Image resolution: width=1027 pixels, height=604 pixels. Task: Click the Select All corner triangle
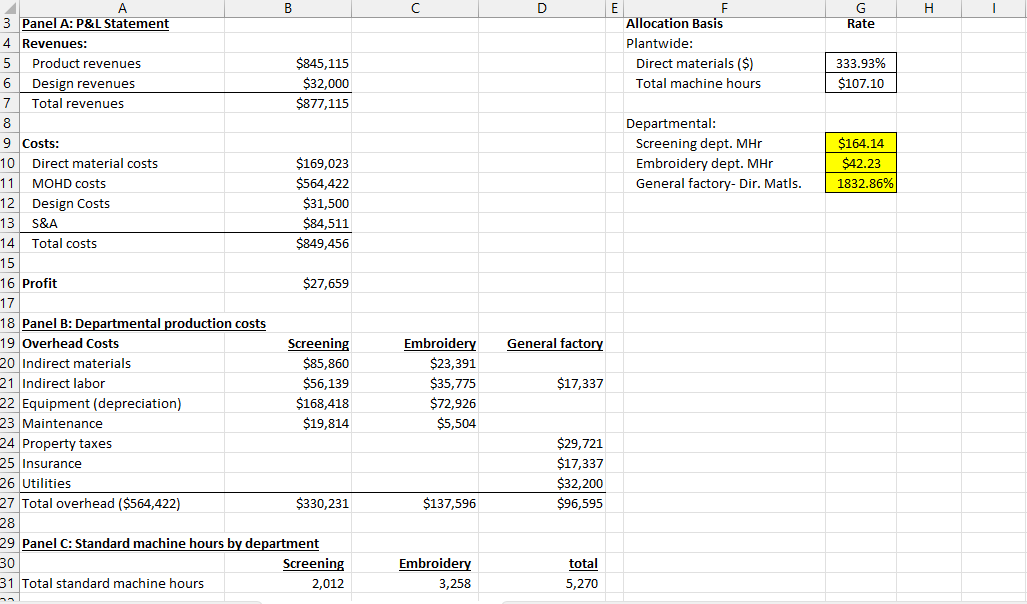(9, 8)
